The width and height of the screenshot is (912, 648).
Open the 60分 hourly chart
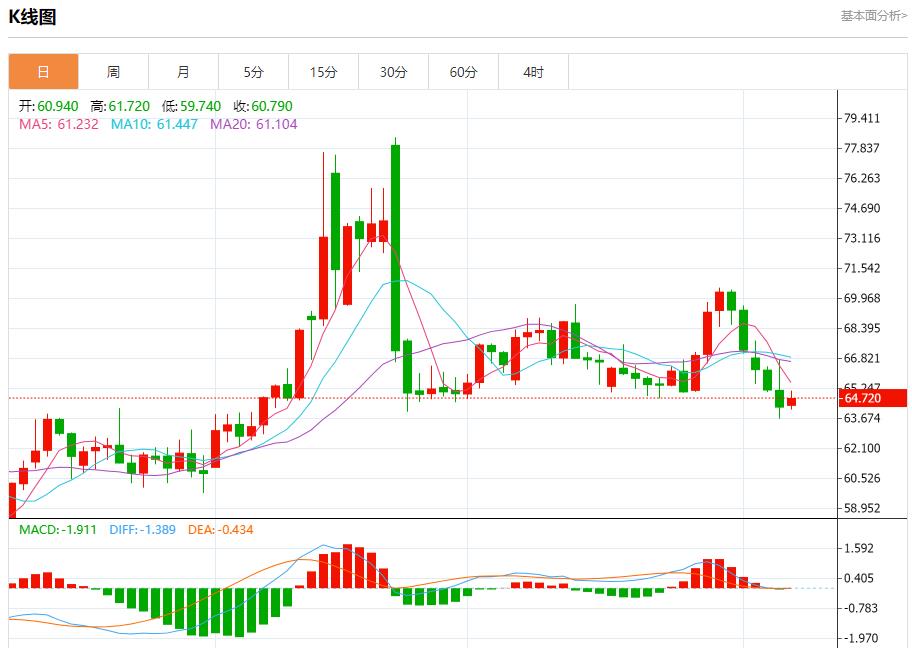[463, 71]
